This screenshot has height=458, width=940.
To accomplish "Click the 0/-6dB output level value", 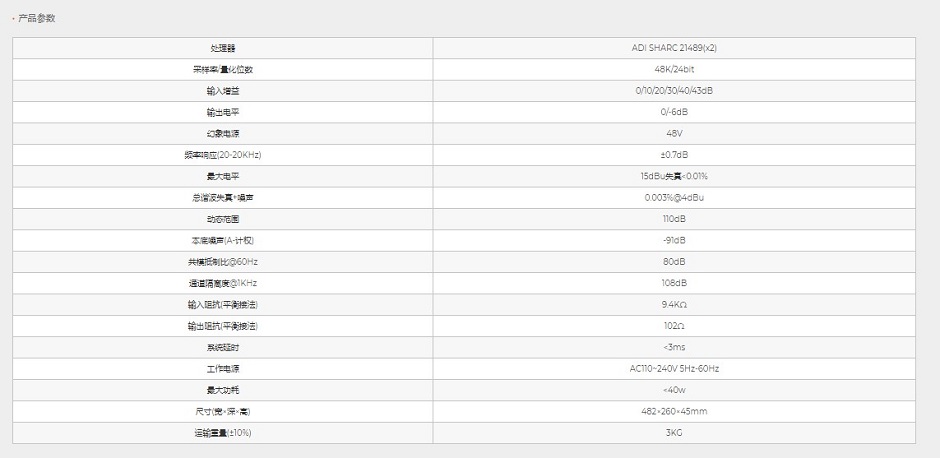I will pos(674,112).
